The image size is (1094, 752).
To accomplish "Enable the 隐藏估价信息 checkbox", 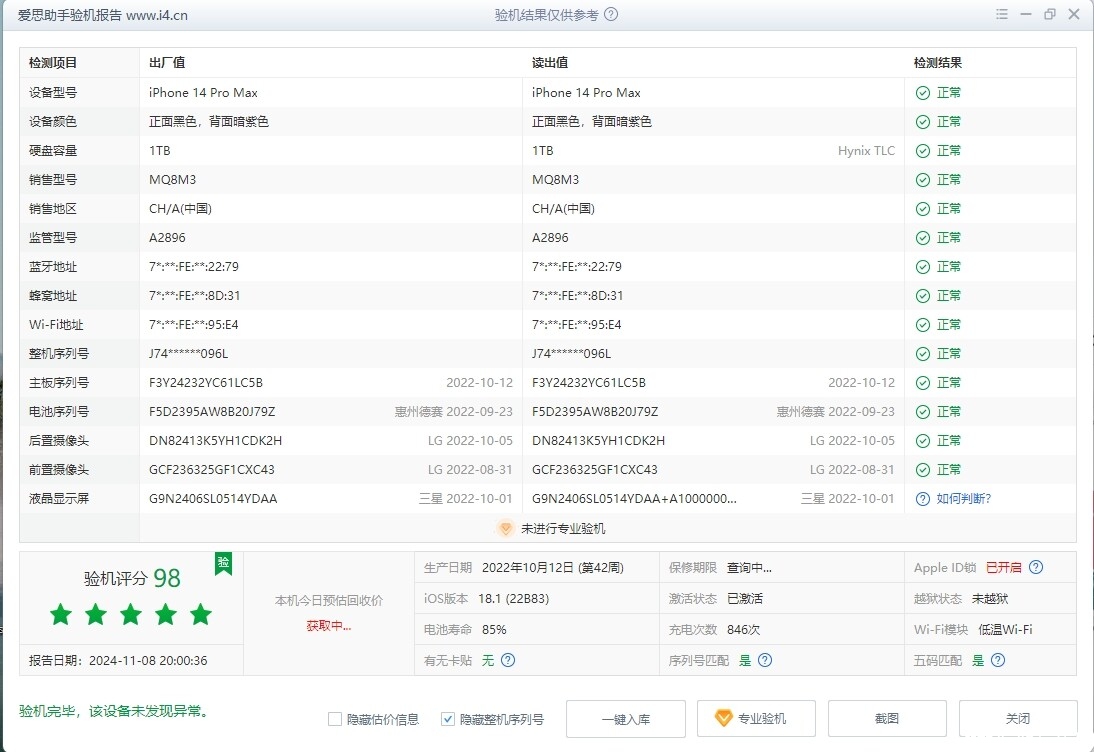I will 335,719.
